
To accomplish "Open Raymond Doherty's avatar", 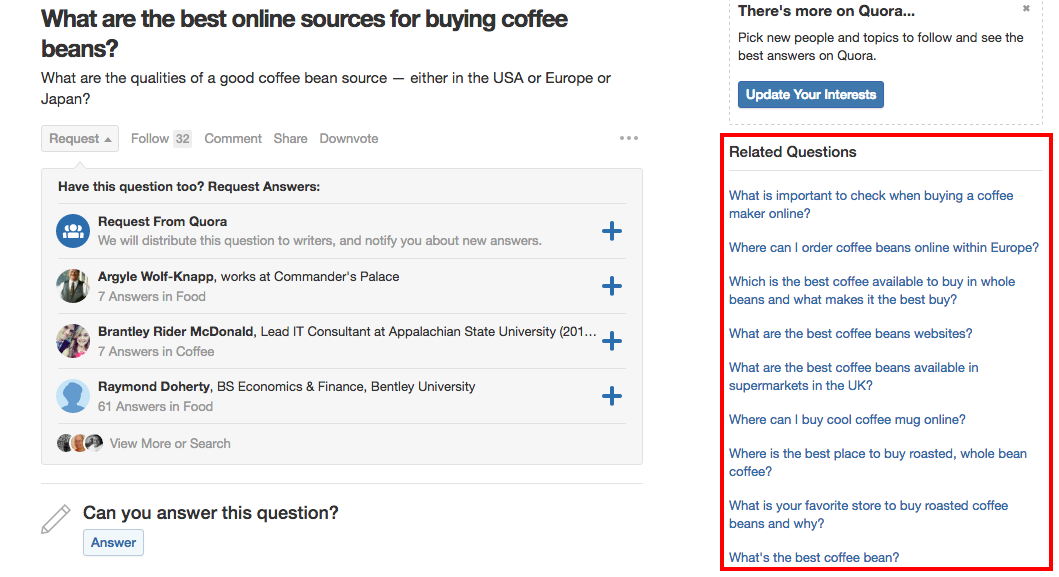I will 73,396.
